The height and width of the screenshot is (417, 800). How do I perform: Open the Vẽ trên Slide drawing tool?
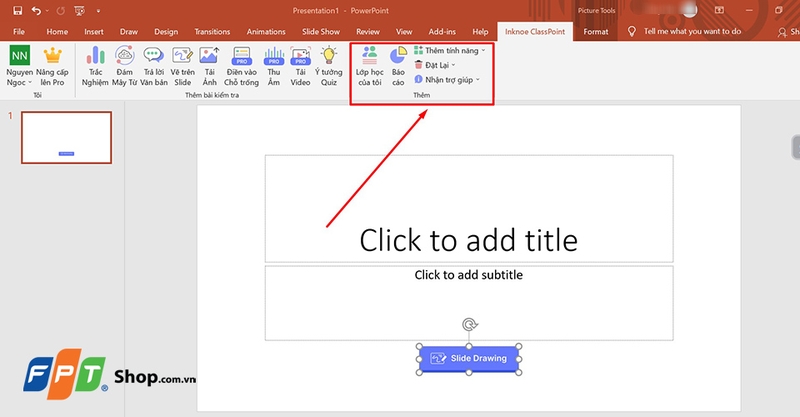coord(182,58)
